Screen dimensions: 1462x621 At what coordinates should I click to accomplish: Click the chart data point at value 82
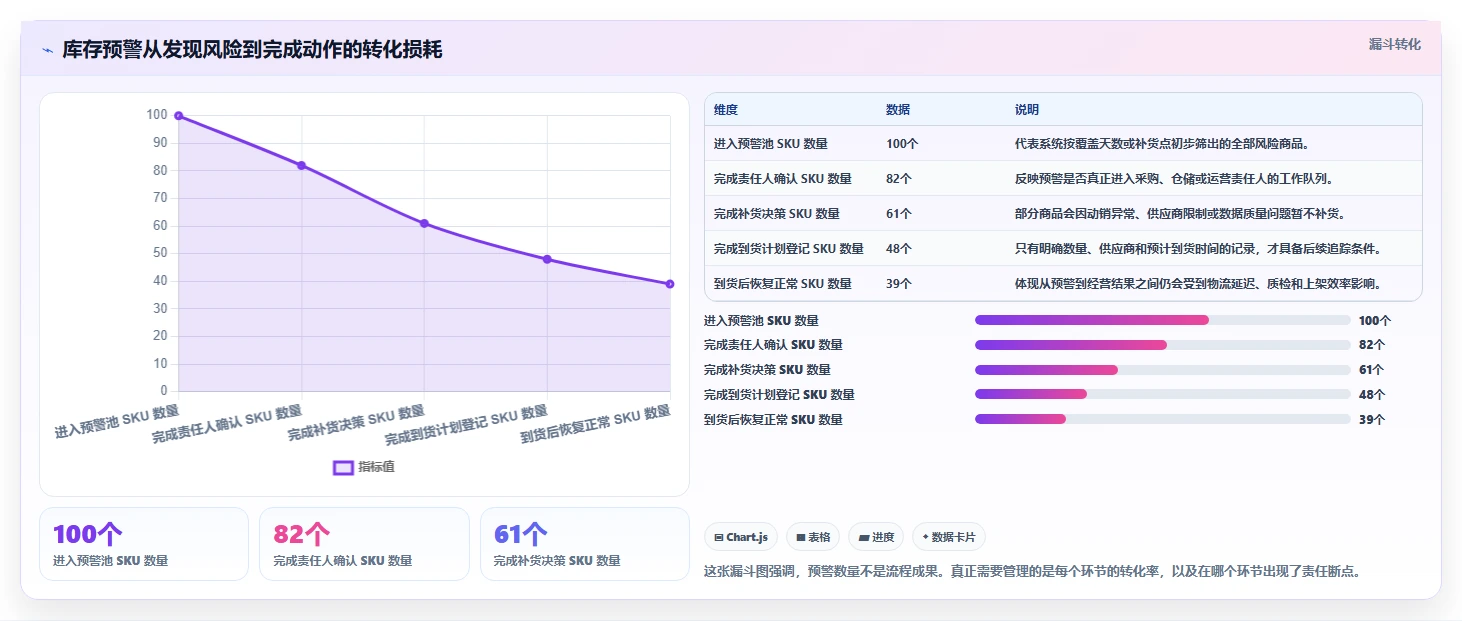point(301,165)
